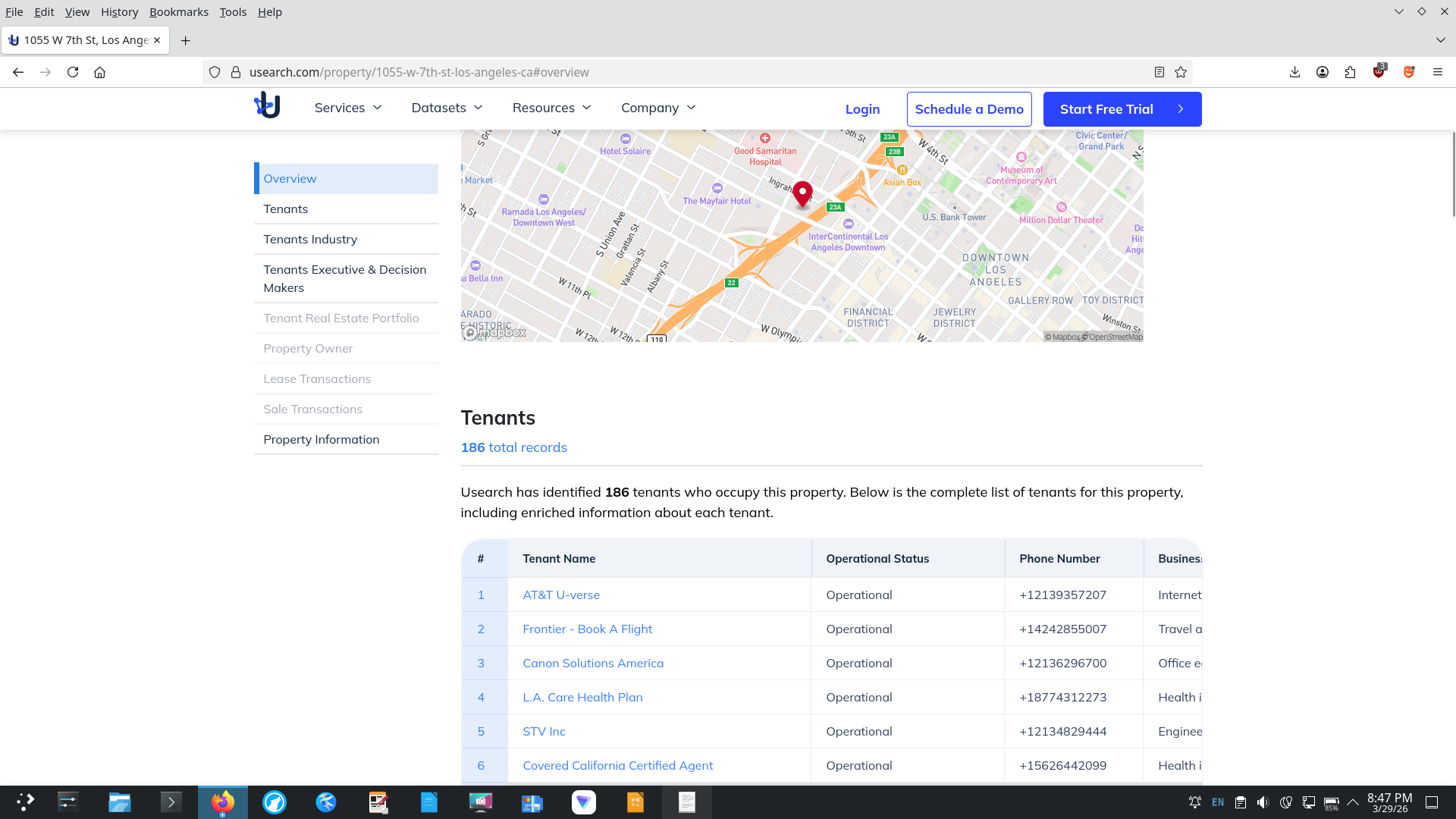Click the red map location pin
The width and height of the screenshot is (1456, 819).
coord(802,193)
